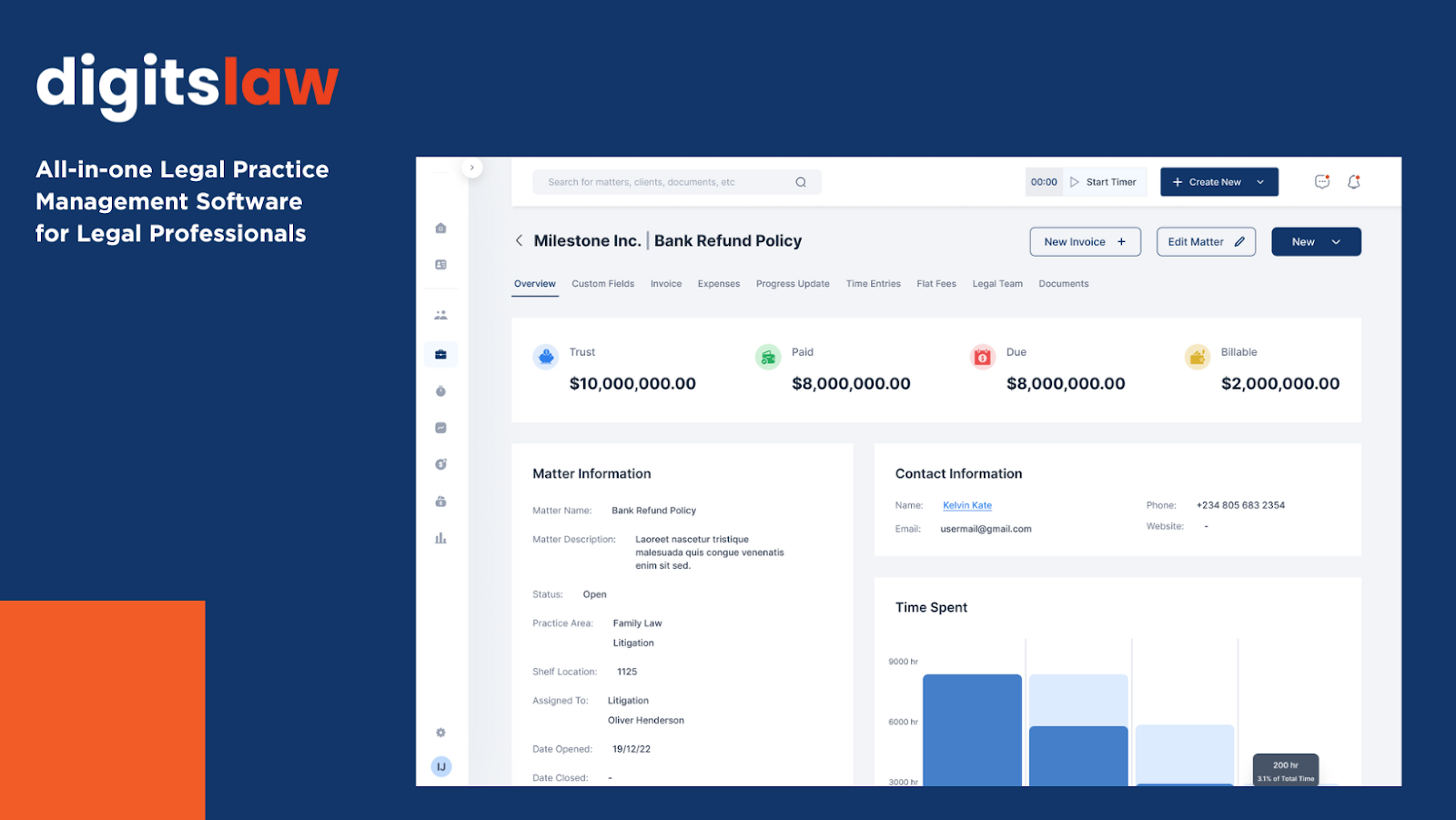
Task: Select the matters briefcase icon in the sidebar
Action: point(440,354)
